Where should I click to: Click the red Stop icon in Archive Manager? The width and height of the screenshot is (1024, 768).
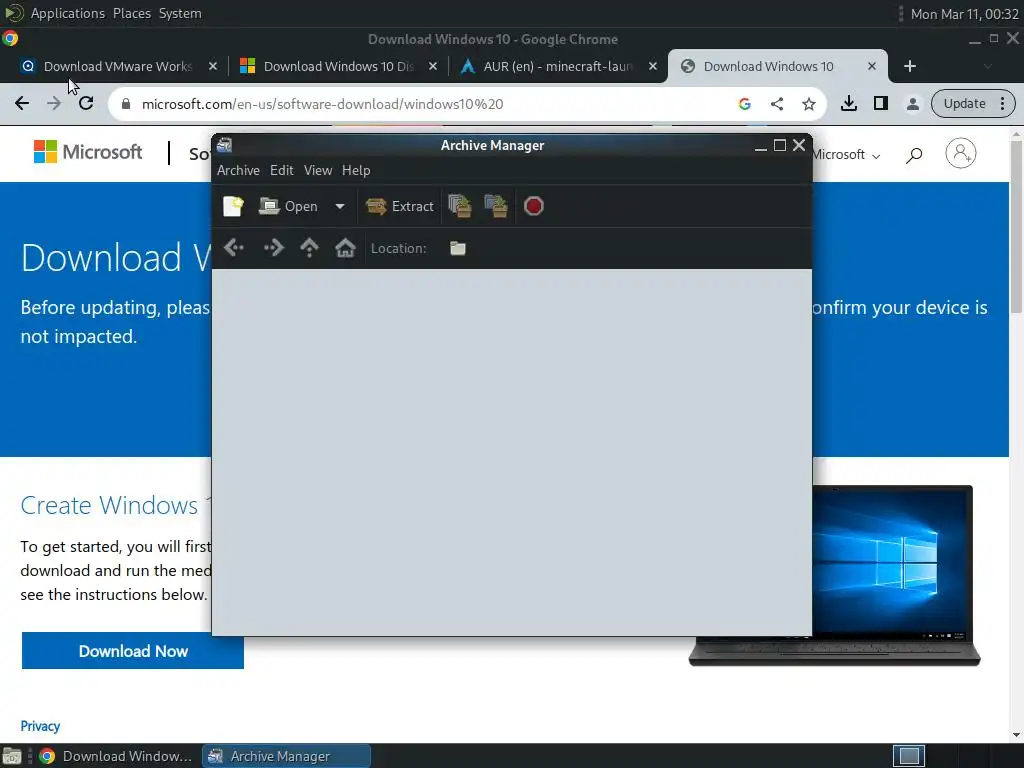534,206
